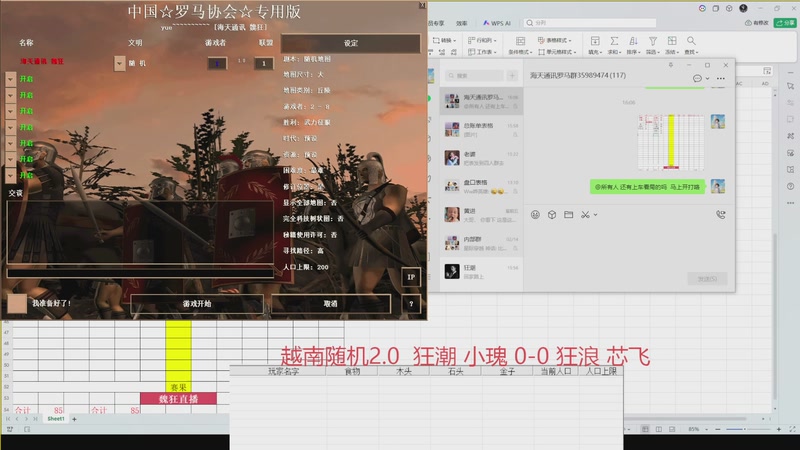Viewport: 800px width, 450px height.
Task: Click the WPS search box at top
Action: [x=590, y=23]
